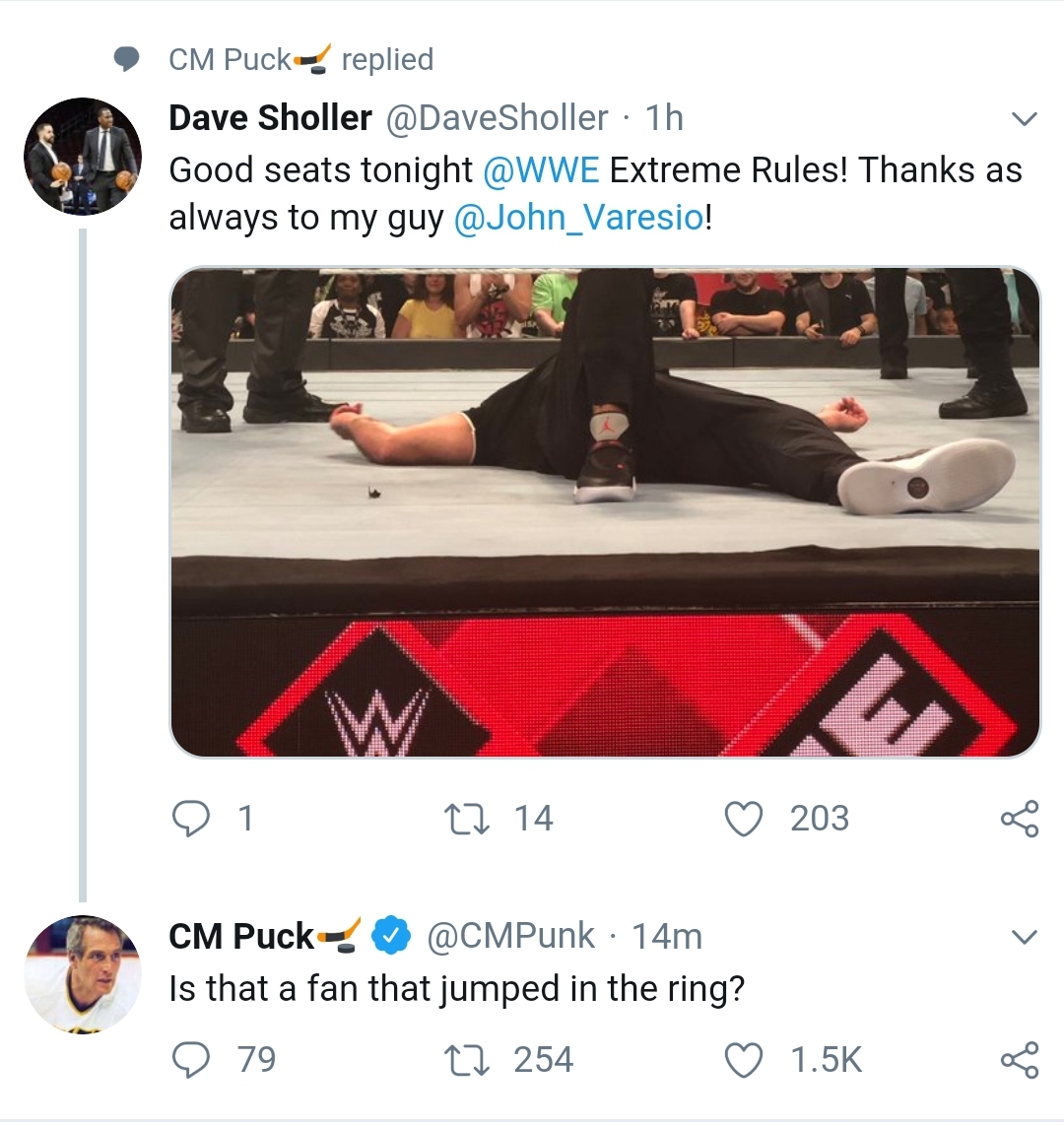Tap the Dave Sholler display name
The width and height of the screenshot is (1064, 1126).
point(270,118)
